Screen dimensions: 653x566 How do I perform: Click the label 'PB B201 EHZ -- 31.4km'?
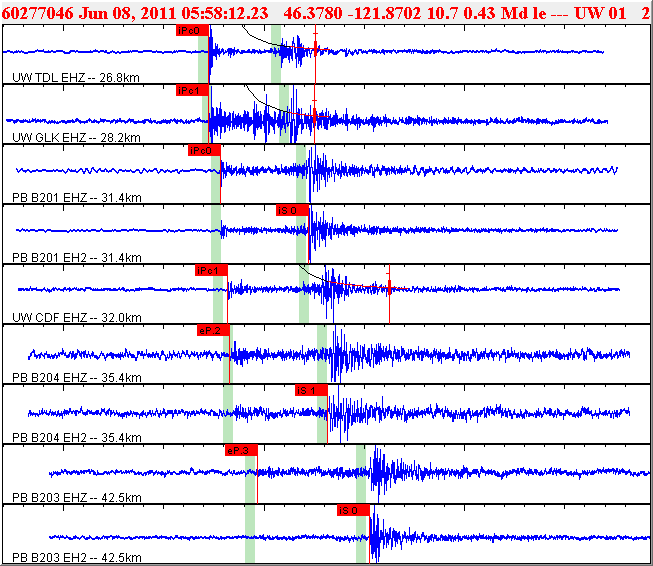(x=77, y=197)
